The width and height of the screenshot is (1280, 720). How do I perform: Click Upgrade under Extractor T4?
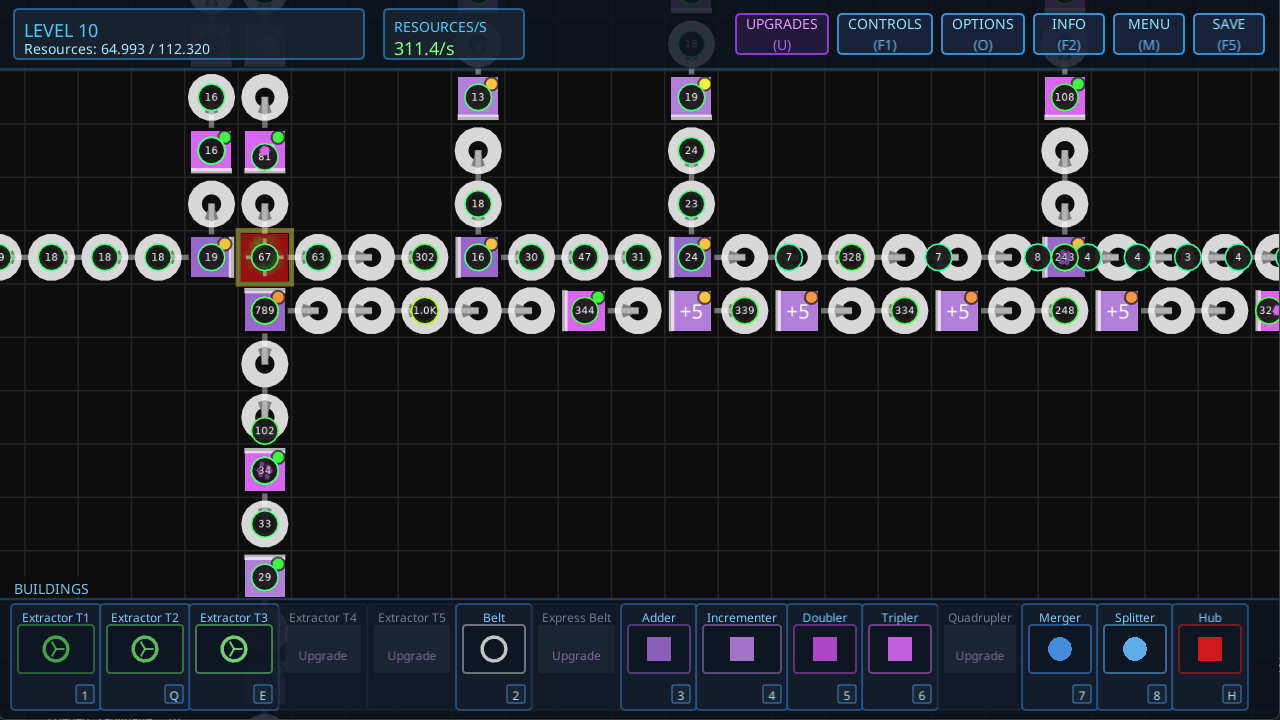click(323, 656)
